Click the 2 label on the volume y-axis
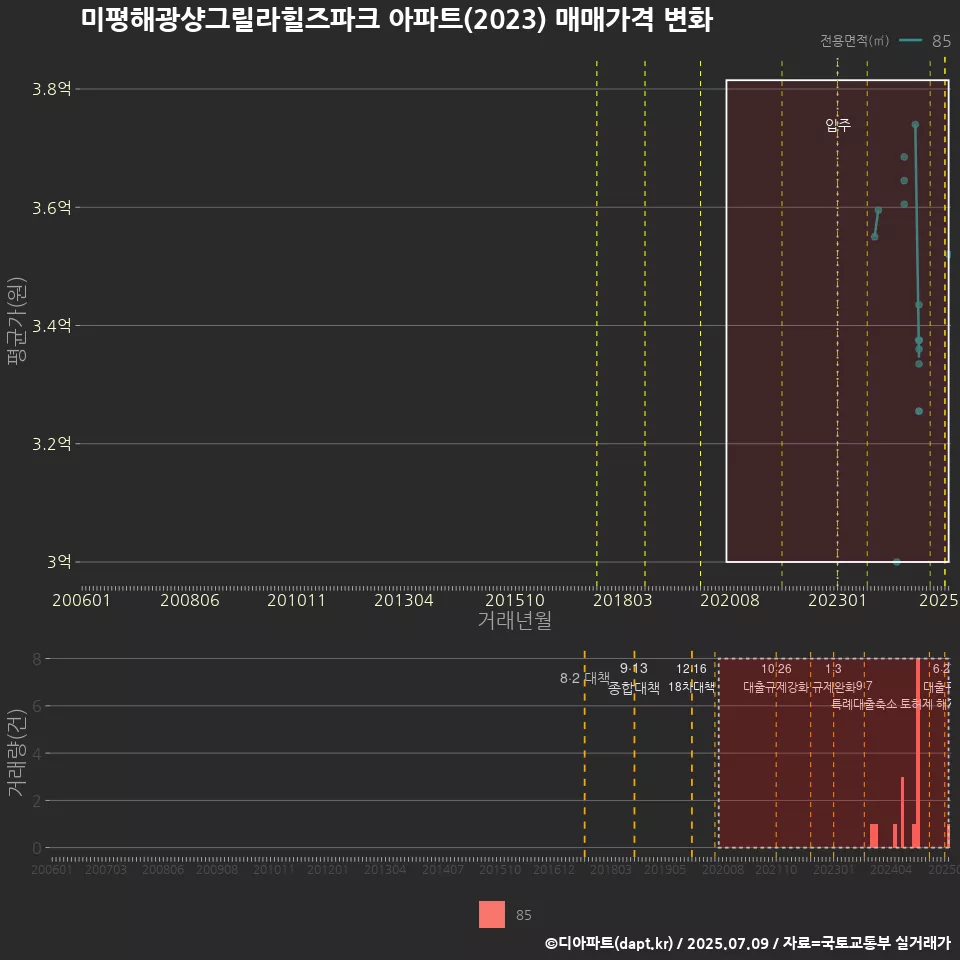The width and height of the screenshot is (960, 960). (37, 801)
